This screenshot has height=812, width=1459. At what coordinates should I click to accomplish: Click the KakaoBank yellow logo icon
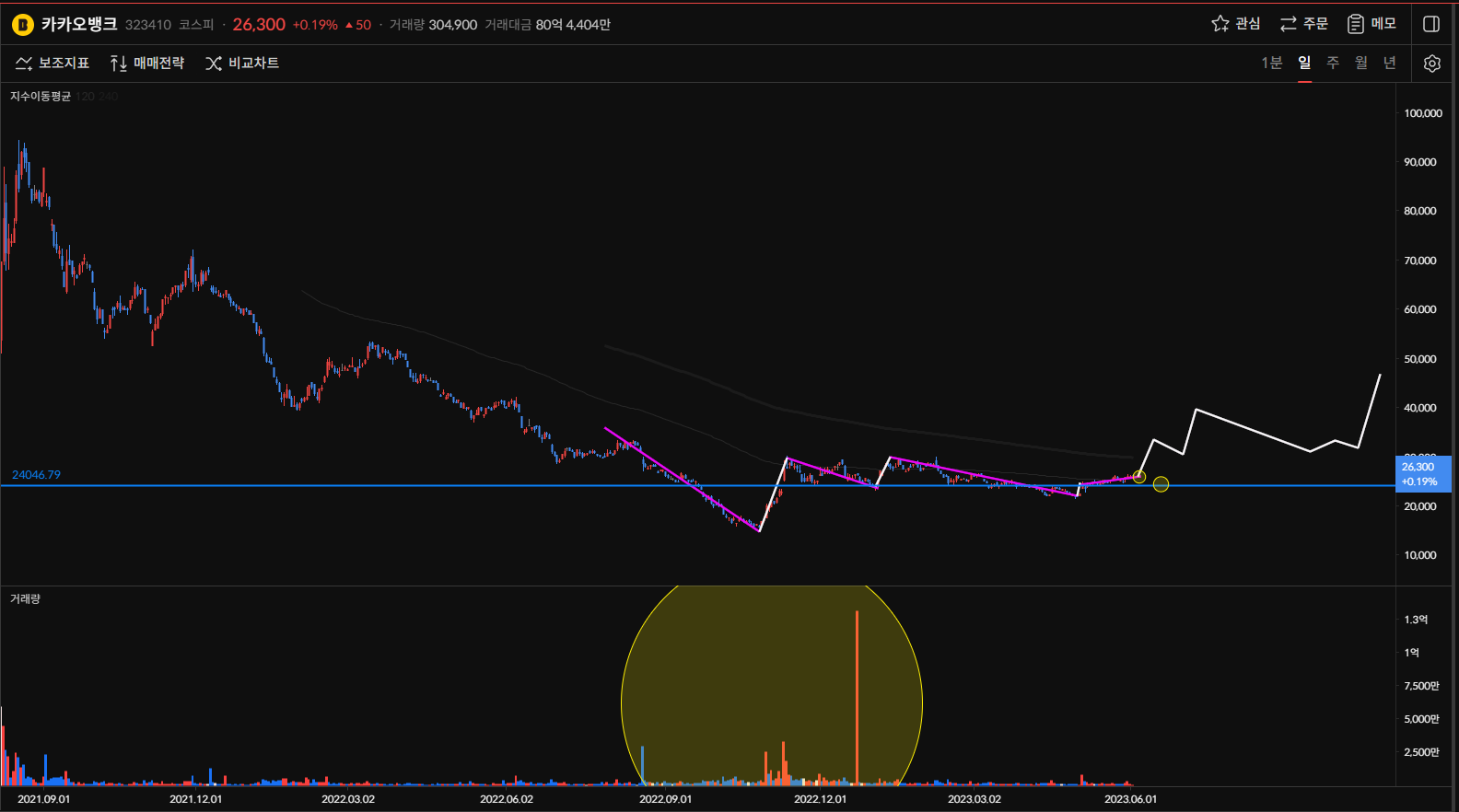(22, 25)
